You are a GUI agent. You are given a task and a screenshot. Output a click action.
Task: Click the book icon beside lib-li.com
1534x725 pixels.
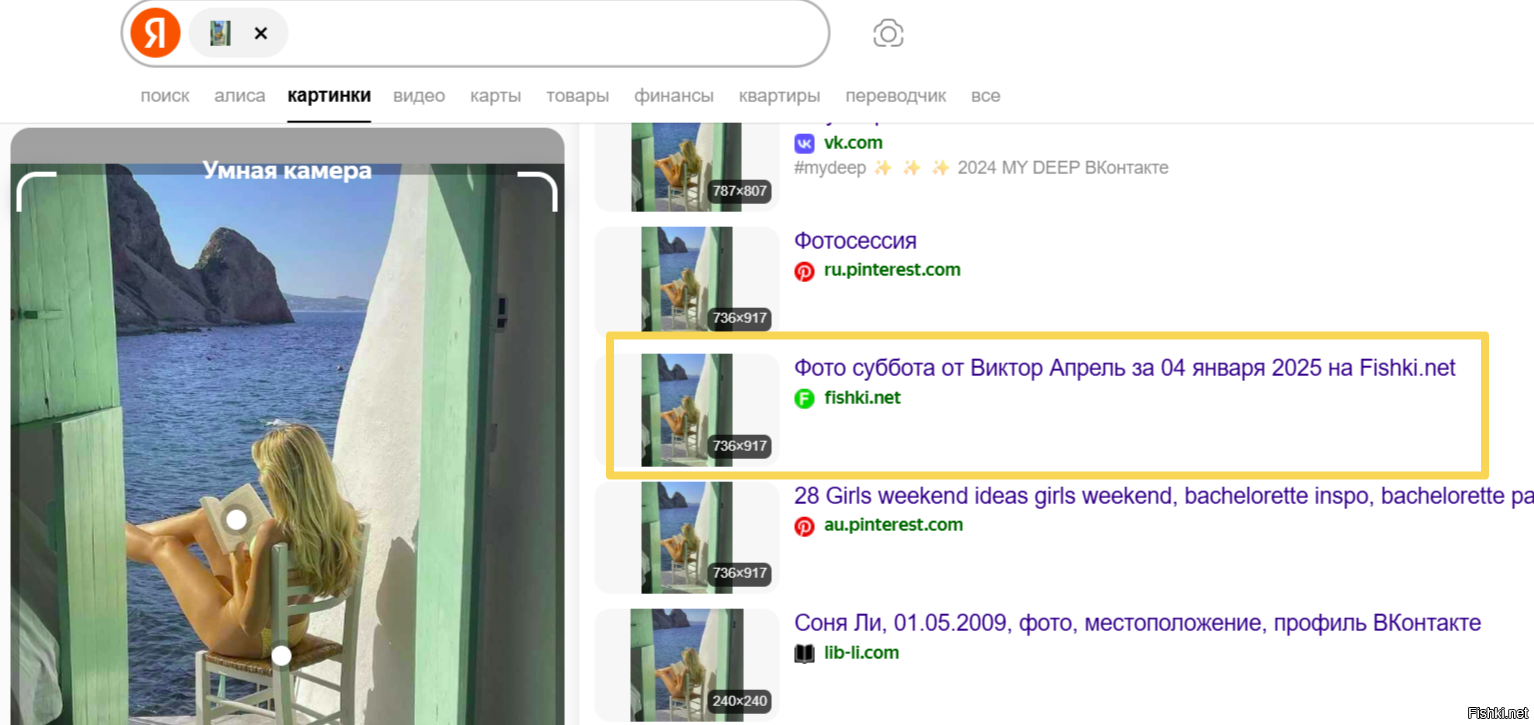(804, 653)
